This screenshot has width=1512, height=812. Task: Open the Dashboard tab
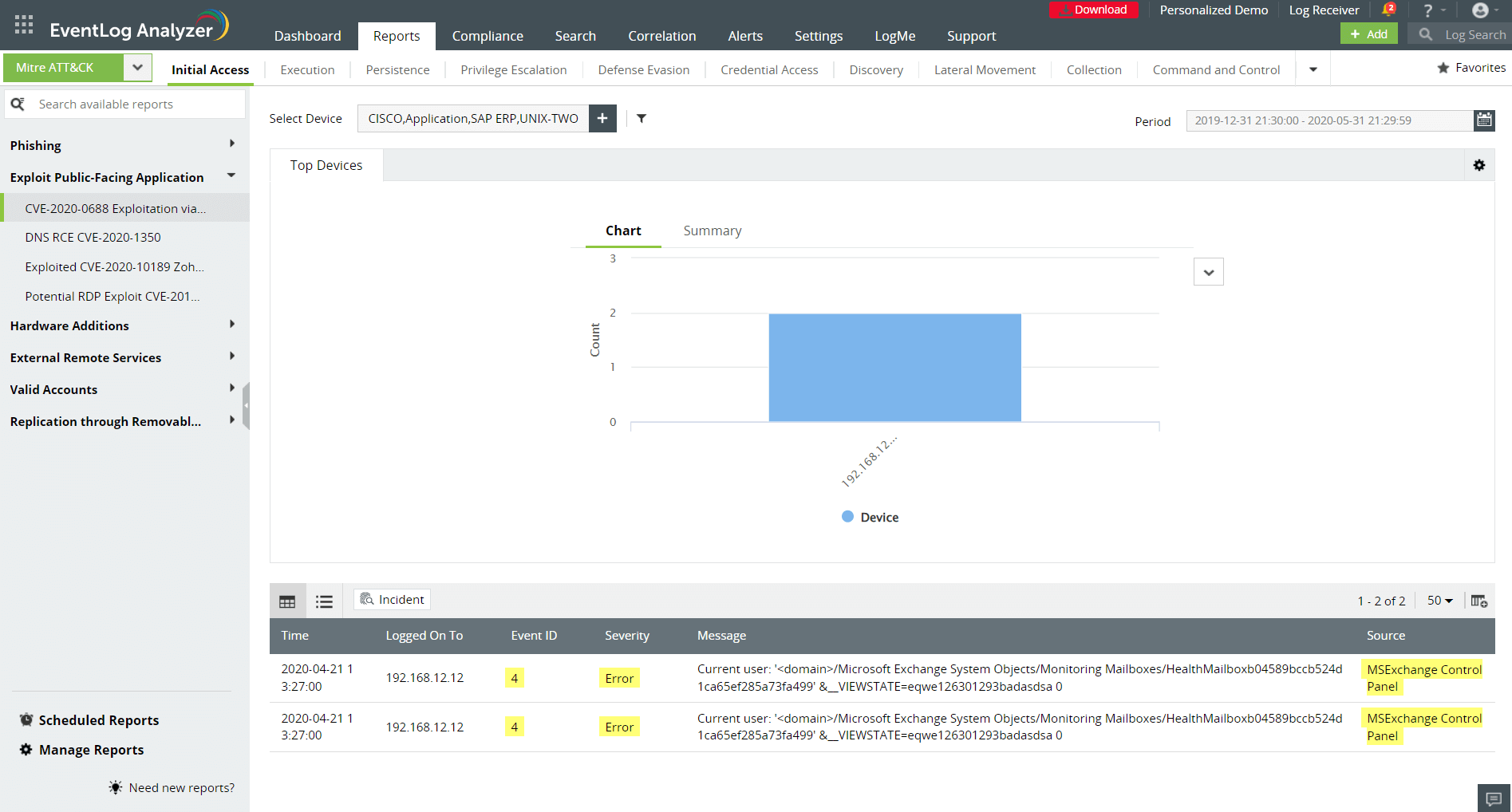pyautogui.click(x=307, y=36)
